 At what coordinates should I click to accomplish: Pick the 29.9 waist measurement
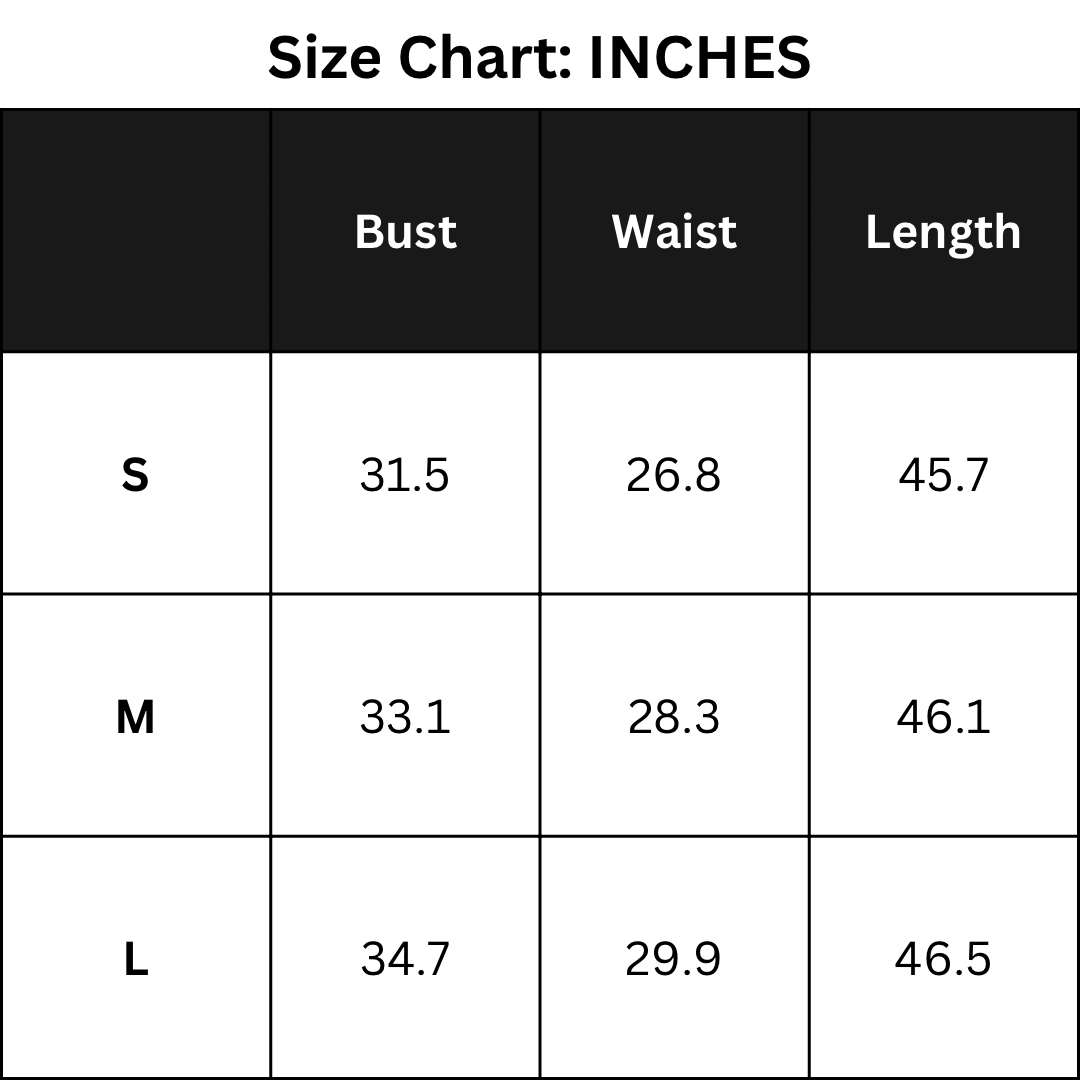(x=673, y=960)
